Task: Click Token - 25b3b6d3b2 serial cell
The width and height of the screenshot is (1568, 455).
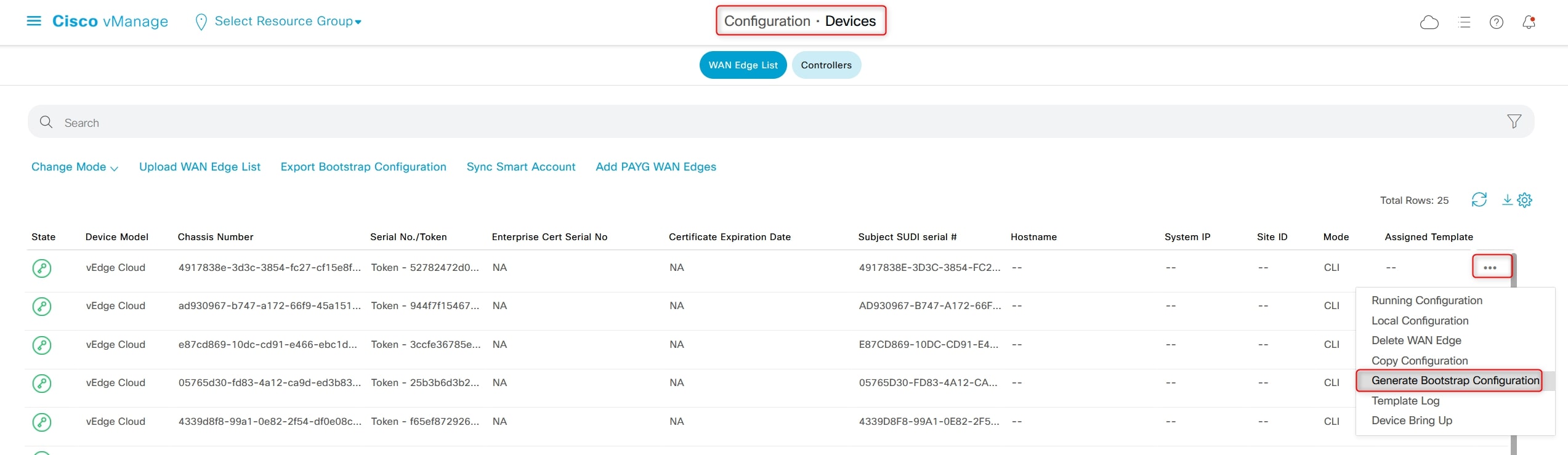Action: pyautogui.click(x=425, y=383)
